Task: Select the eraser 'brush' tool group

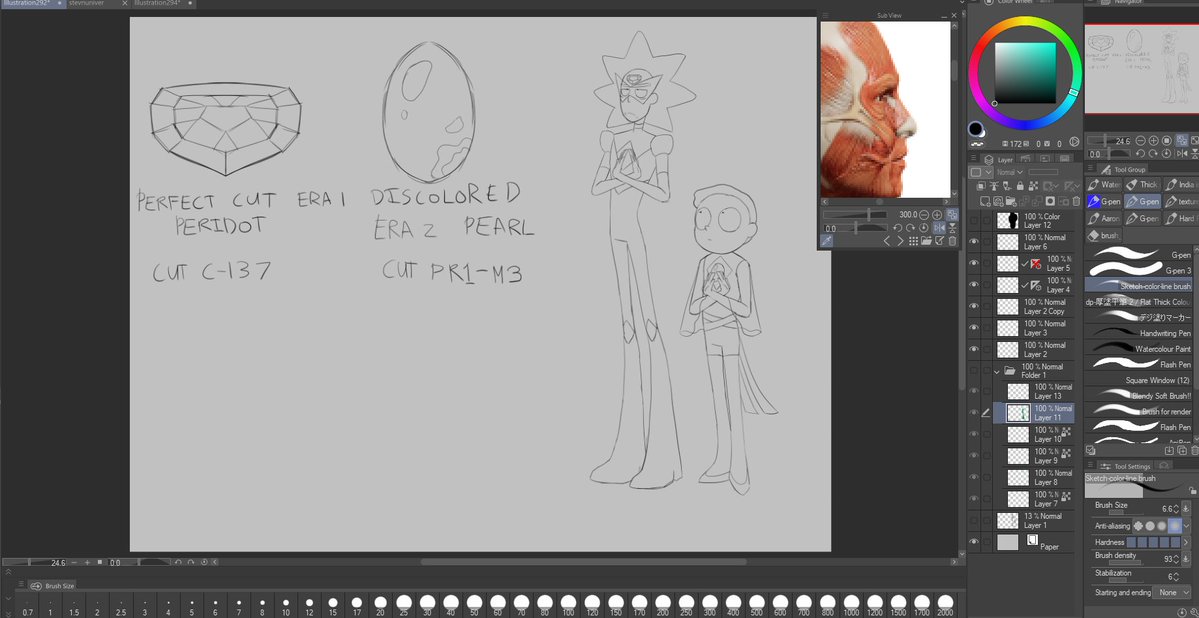Action: tap(1103, 236)
